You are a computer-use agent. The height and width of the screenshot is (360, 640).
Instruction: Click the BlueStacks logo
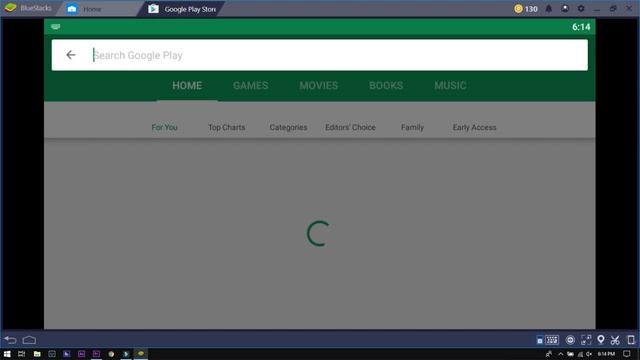click(x=10, y=8)
